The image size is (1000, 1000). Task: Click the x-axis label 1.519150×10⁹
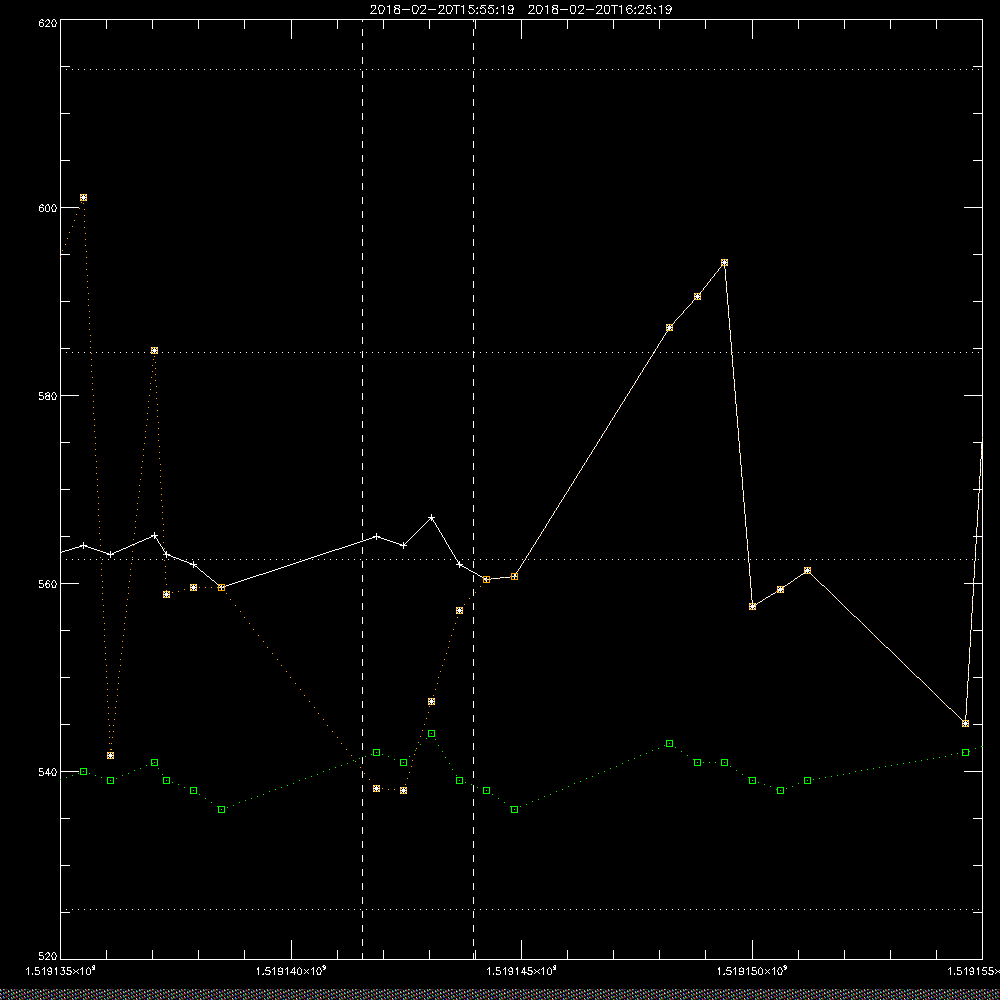752,971
